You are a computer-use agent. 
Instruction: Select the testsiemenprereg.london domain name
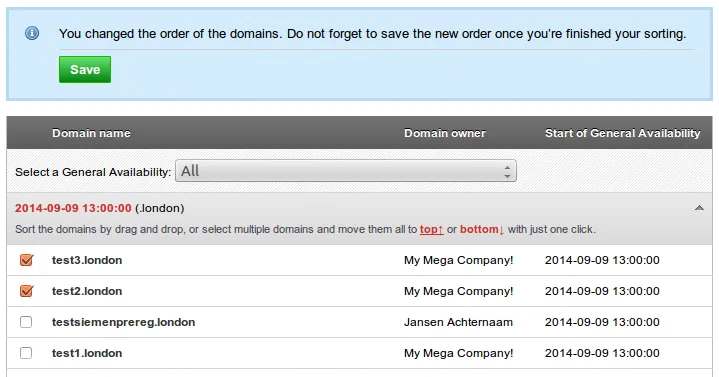pos(123,322)
